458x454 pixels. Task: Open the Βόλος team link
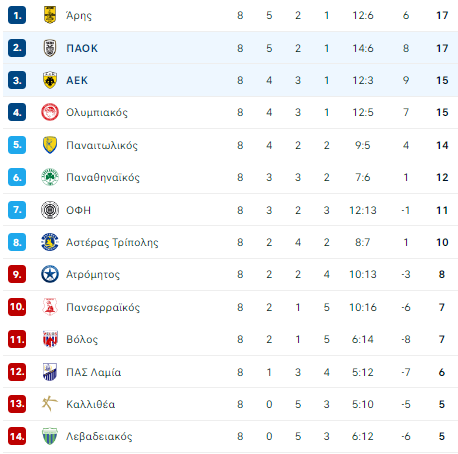click(82, 339)
